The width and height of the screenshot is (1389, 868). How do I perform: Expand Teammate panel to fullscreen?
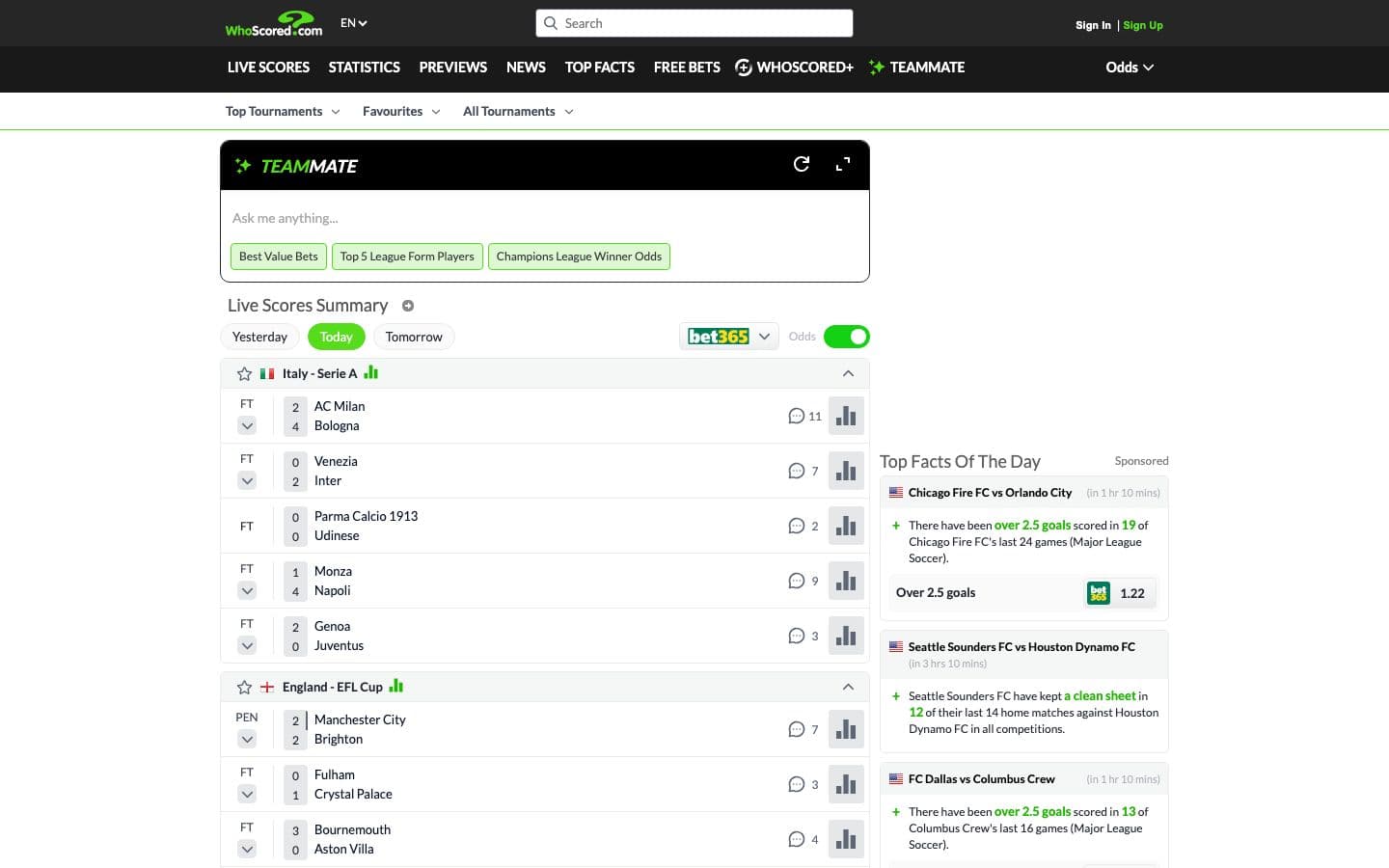[x=843, y=164]
